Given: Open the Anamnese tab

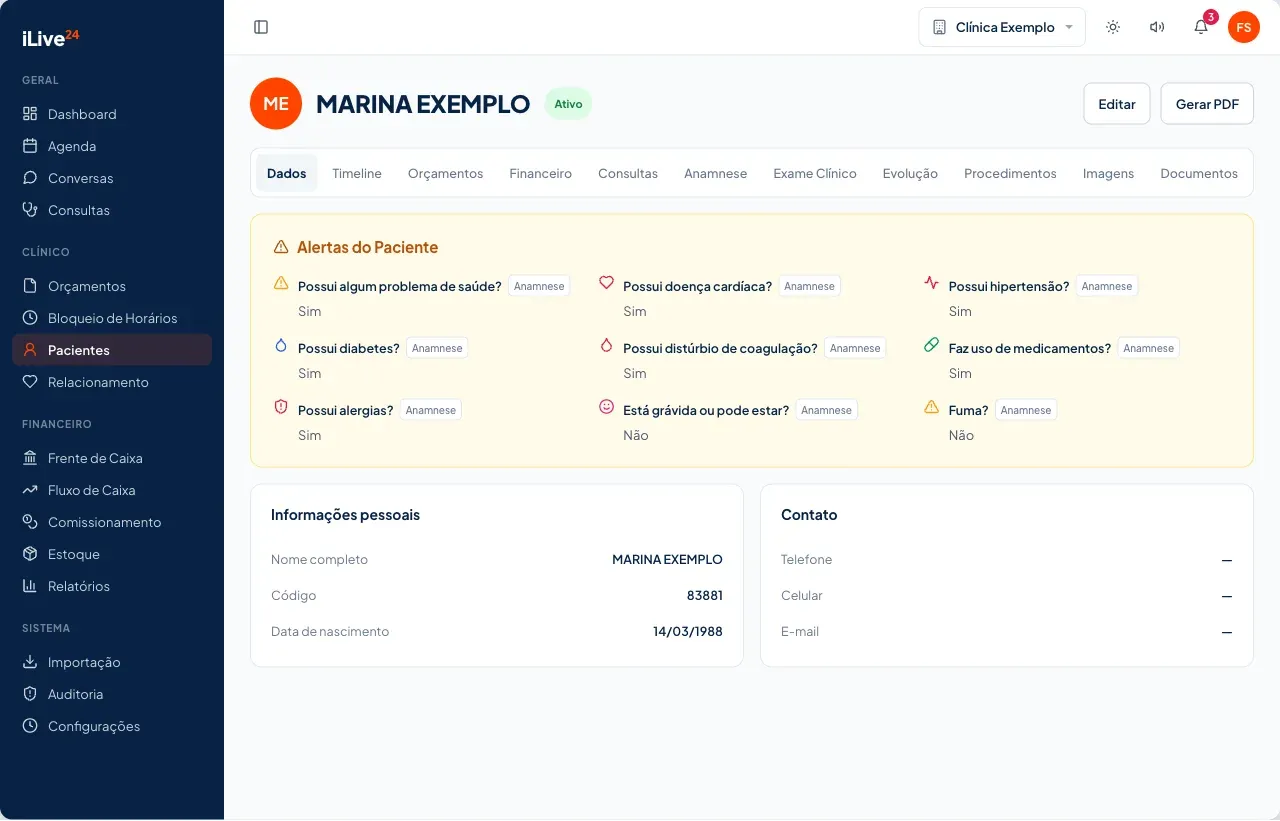Looking at the screenshot, I should coord(715,173).
